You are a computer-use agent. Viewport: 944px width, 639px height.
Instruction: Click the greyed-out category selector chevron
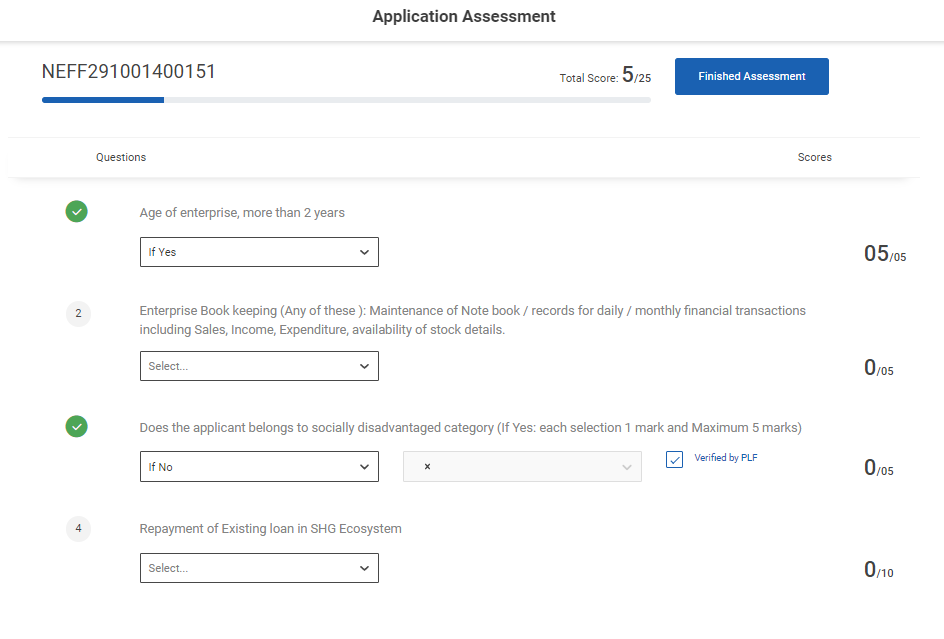coord(627,467)
